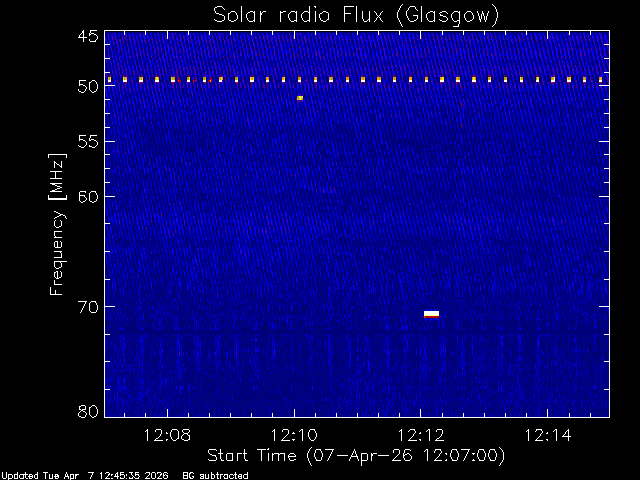Click the 70 MHz axis tick label
Screen dimensions: 640x480
88,307
